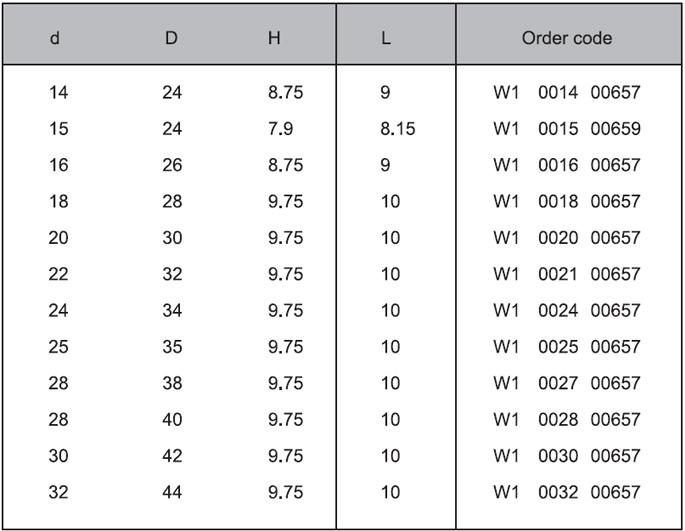Select the "L" column header
The image size is (685, 531).
385,38
